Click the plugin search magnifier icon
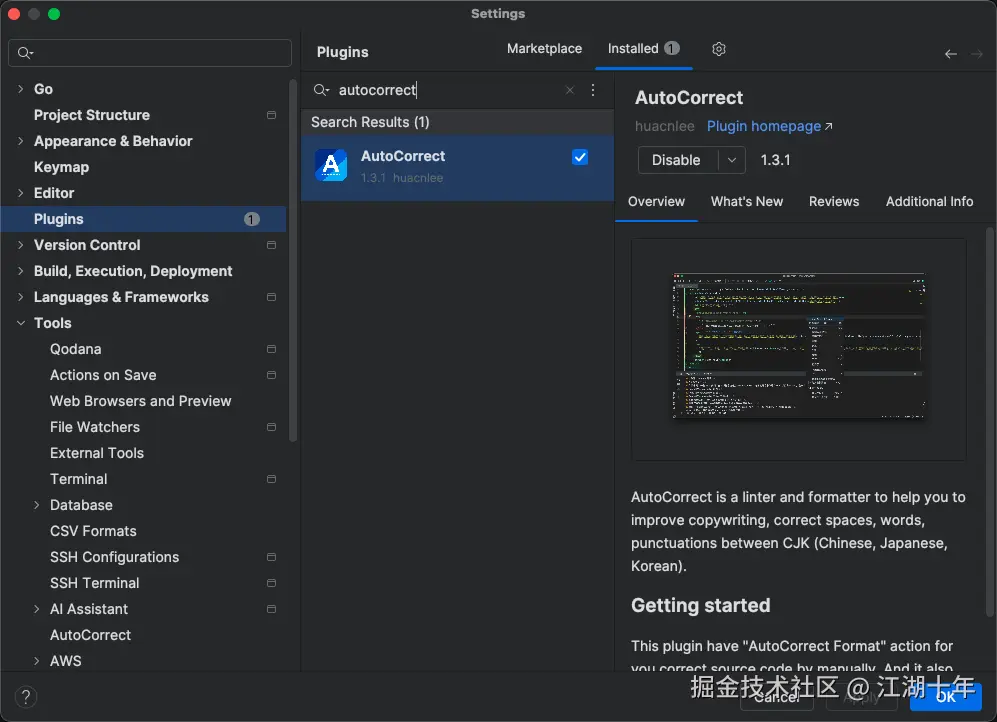Viewport: 997px width, 722px height. pyautogui.click(x=321, y=90)
